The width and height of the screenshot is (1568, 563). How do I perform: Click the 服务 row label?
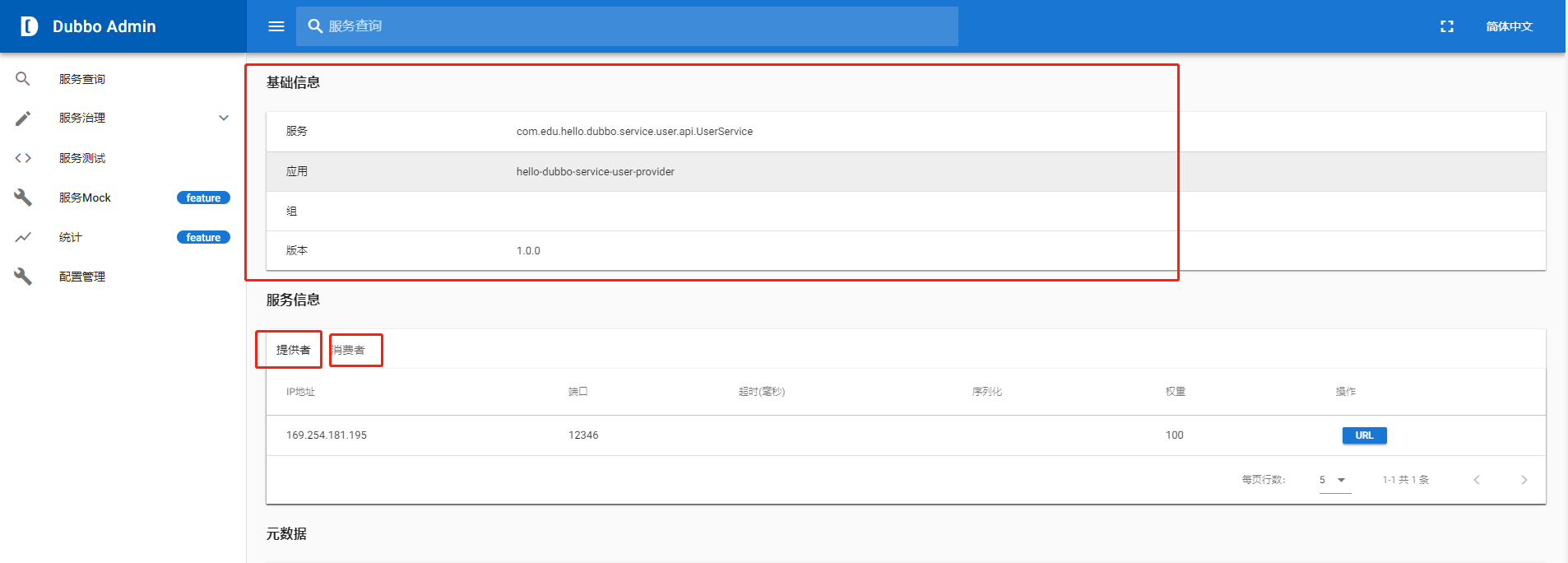click(x=297, y=131)
